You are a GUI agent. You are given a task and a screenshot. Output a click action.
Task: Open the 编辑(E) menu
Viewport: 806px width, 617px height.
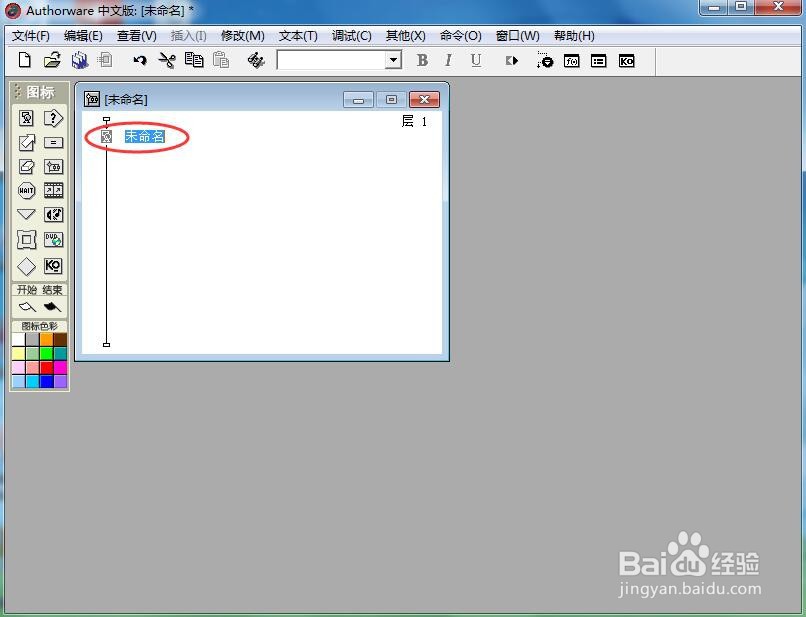coord(83,35)
